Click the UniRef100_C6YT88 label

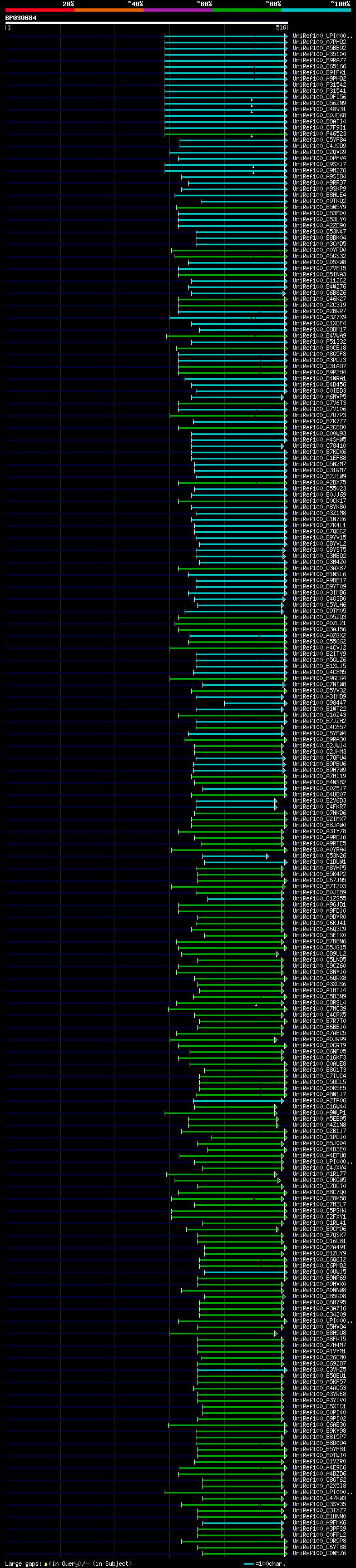[319, 1547]
